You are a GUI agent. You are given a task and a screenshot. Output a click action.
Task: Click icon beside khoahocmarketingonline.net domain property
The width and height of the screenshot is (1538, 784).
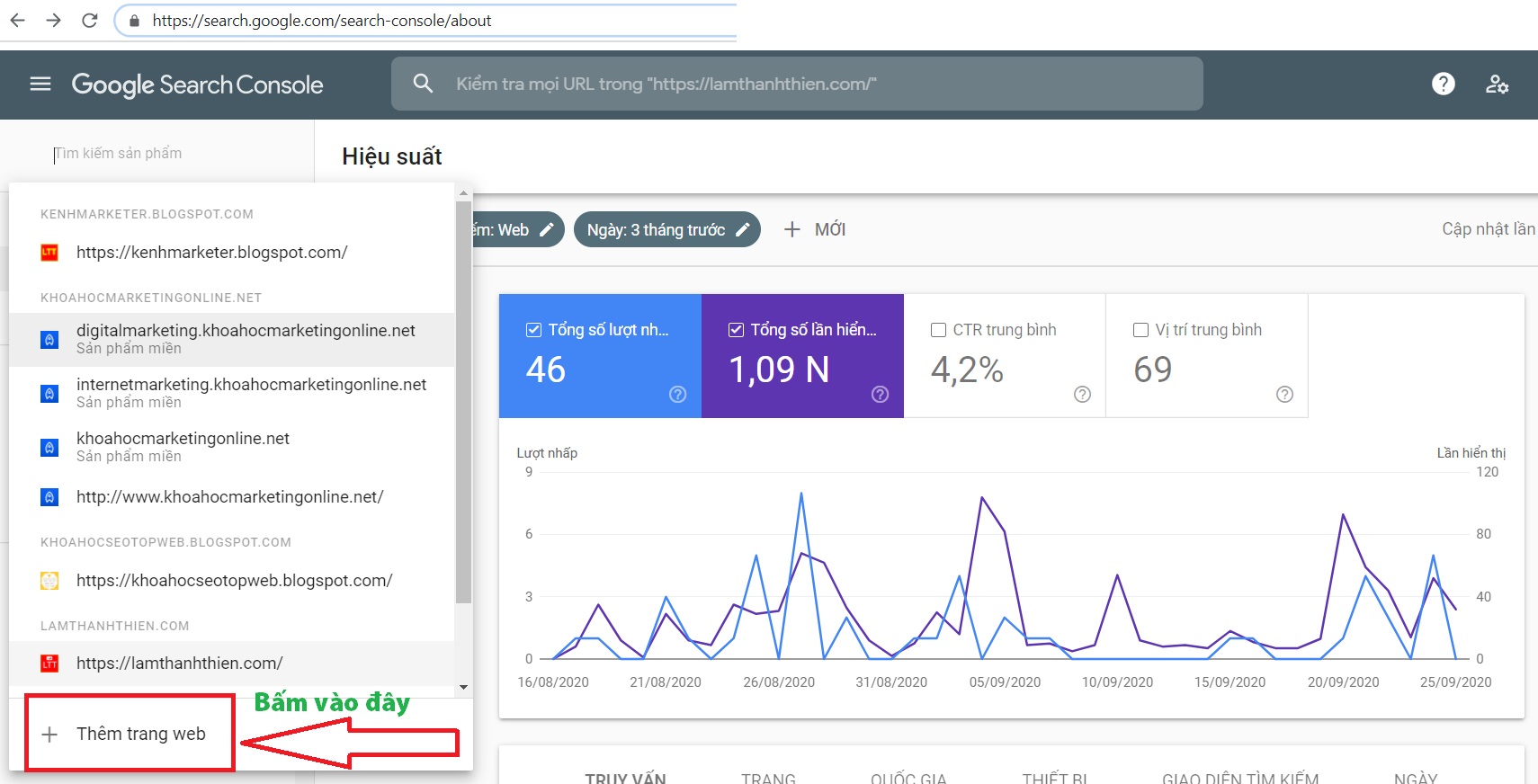(49, 447)
